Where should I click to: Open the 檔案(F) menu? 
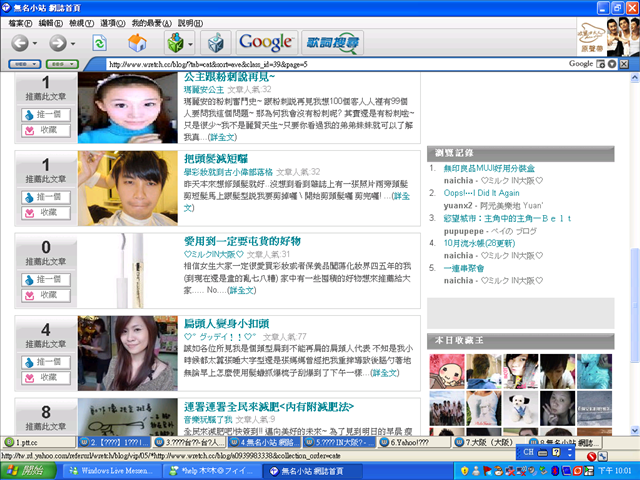(x=20, y=23)
